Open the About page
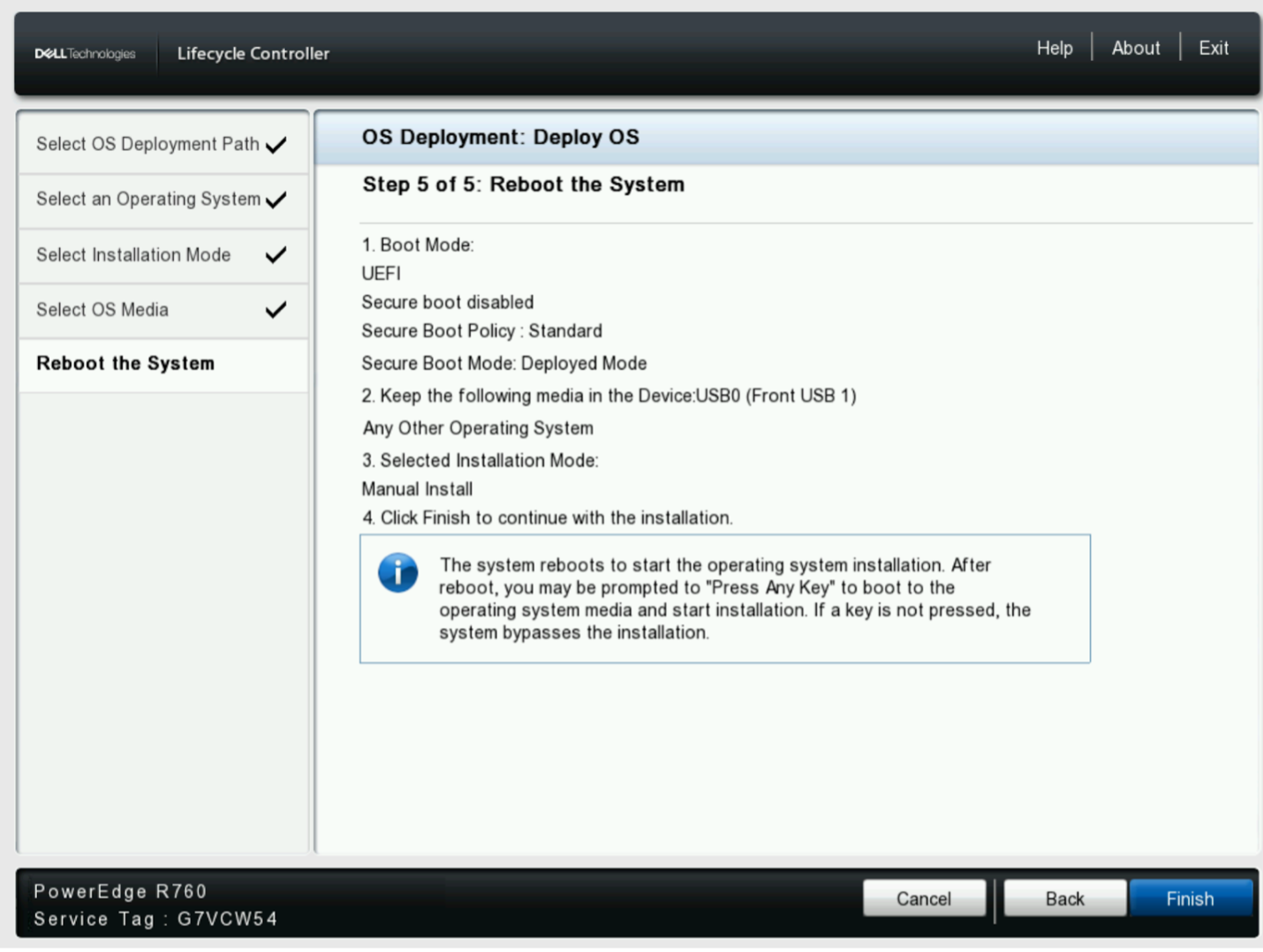Image resolution: width=1263 pixels, height=952 pixels. pyautogui.click(x=1135, y=49)
